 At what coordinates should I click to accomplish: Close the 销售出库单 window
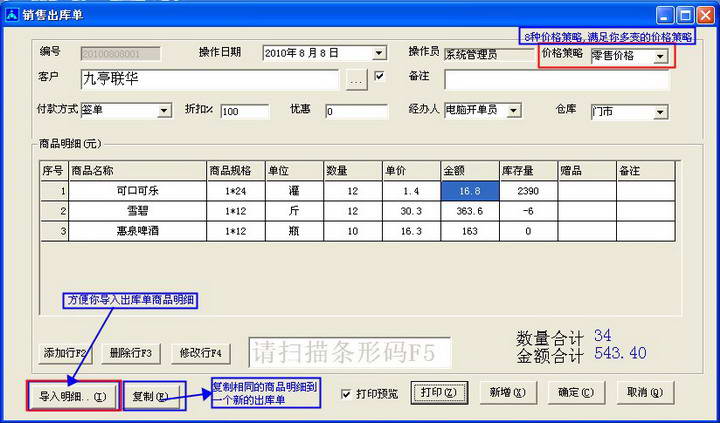706,15
